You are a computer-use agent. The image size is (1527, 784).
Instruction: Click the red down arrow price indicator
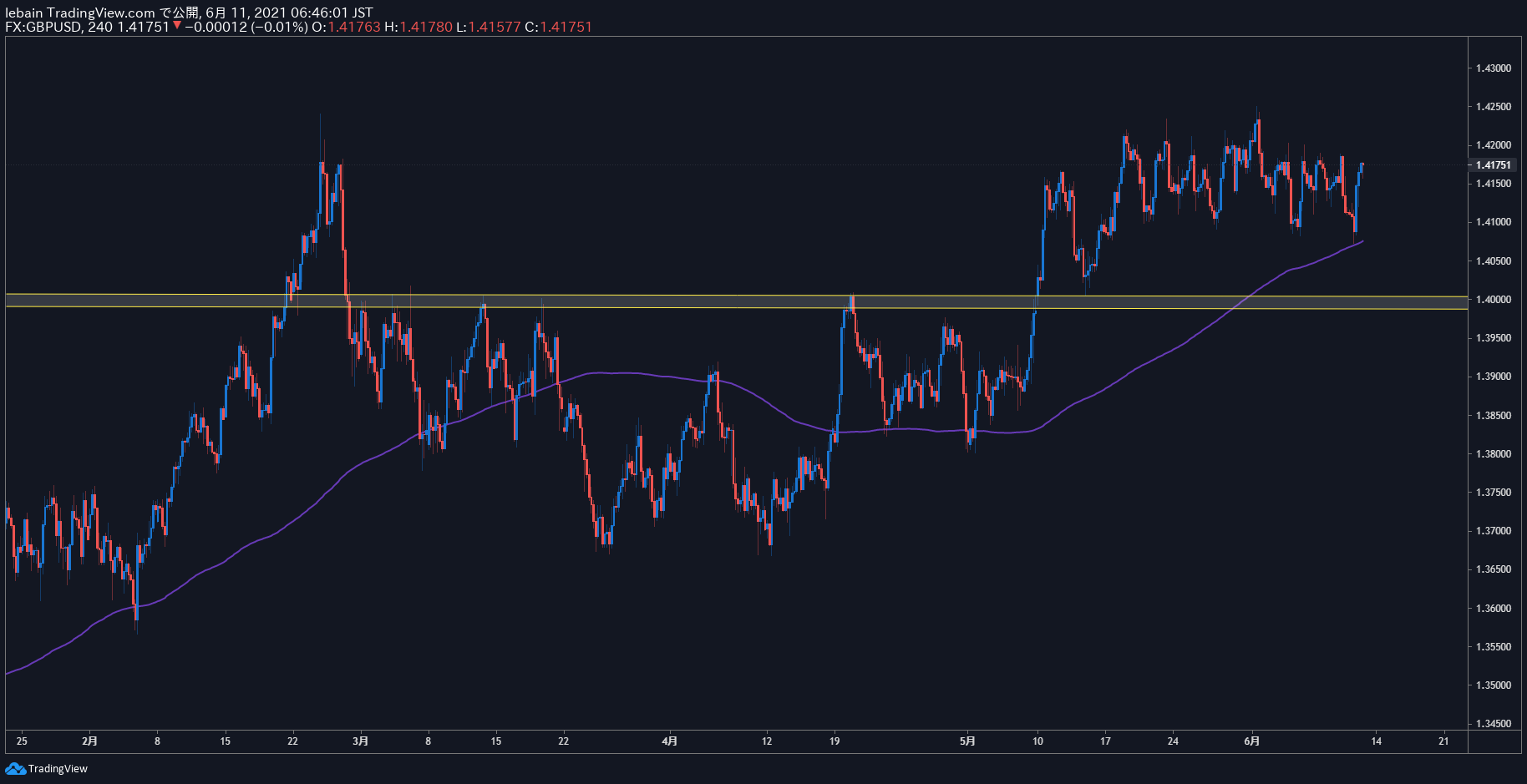pos(177,27)
